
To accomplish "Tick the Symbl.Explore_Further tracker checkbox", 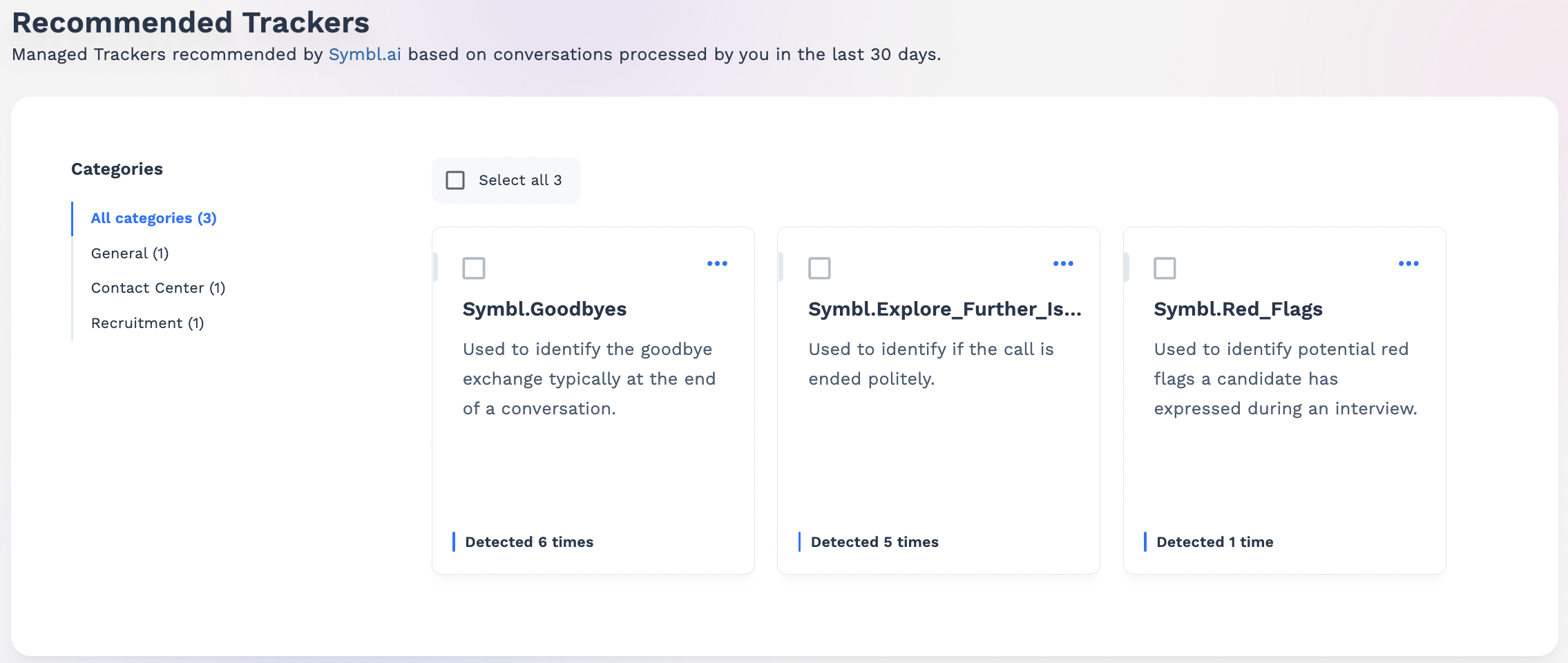I will click(x=819, y=268).
